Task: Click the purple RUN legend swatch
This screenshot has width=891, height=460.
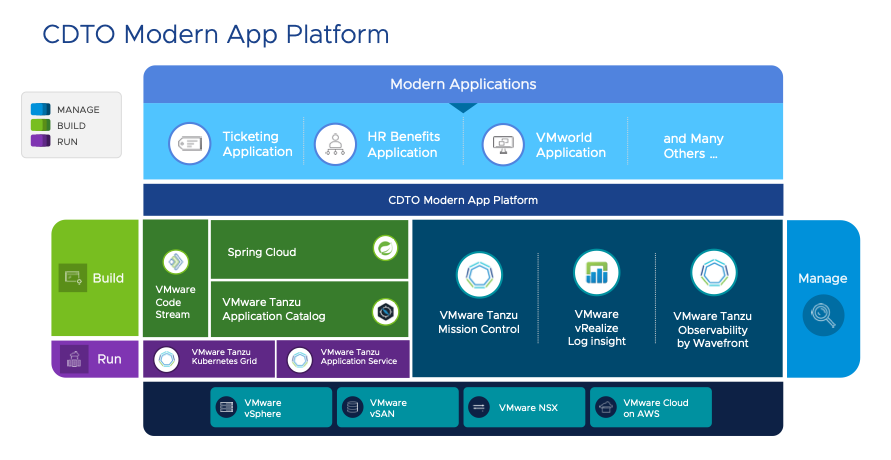Action: tap(40, 141)
